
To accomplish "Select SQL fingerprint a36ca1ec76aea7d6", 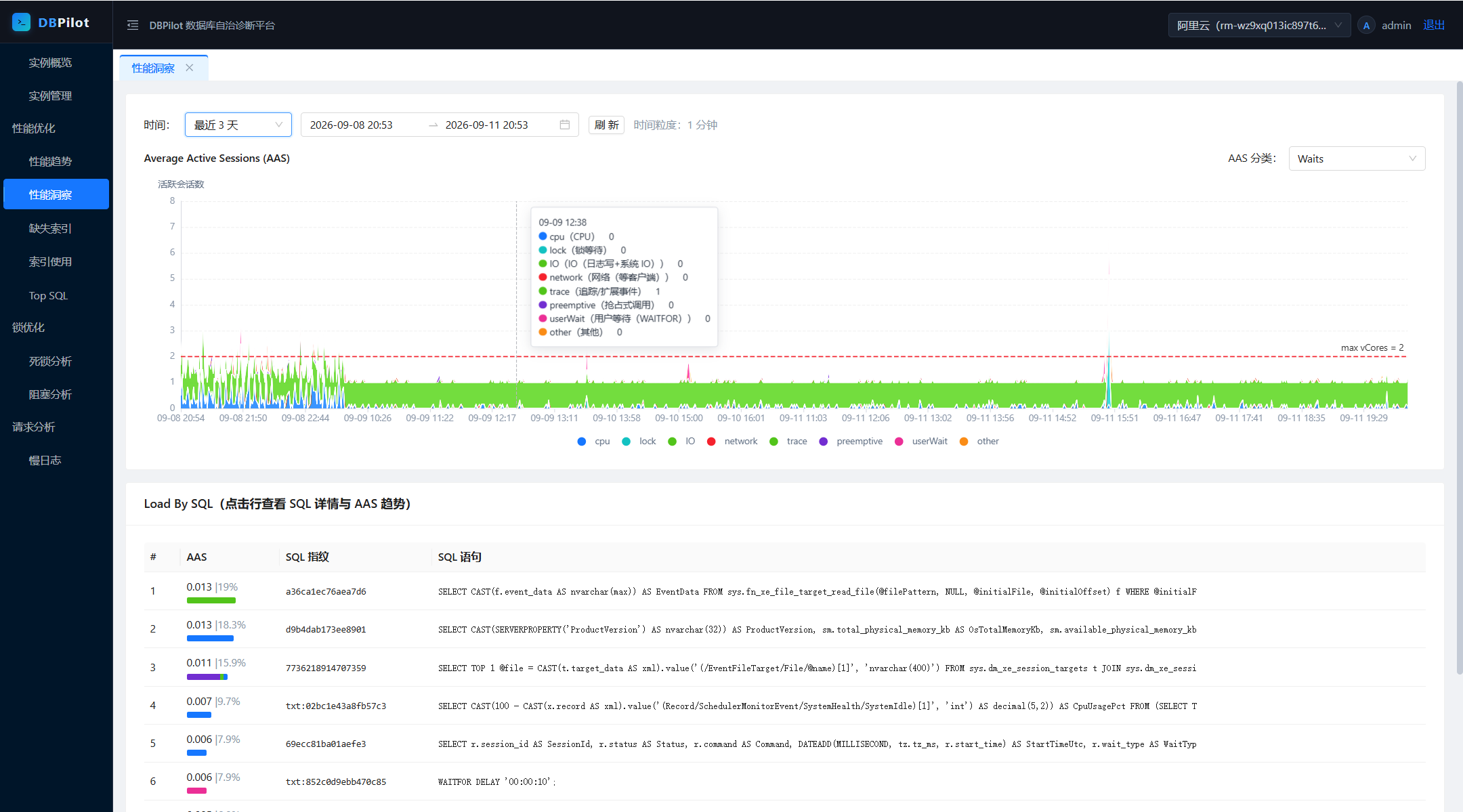I will [326, 591].
